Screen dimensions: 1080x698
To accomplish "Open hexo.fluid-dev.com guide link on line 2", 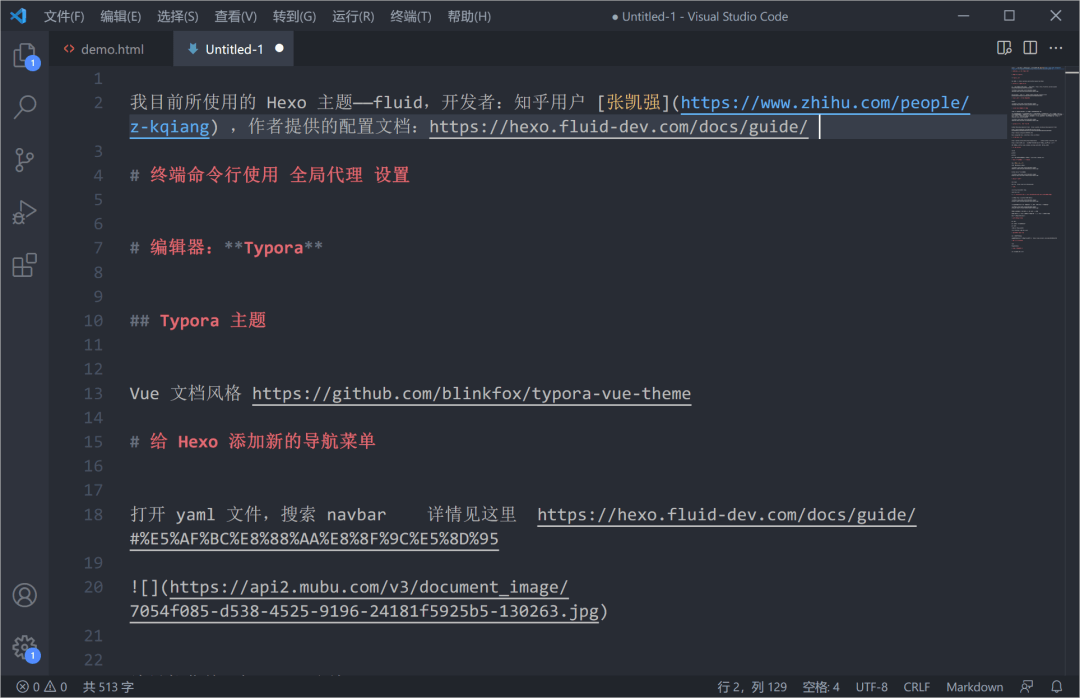I will [618, 127].
